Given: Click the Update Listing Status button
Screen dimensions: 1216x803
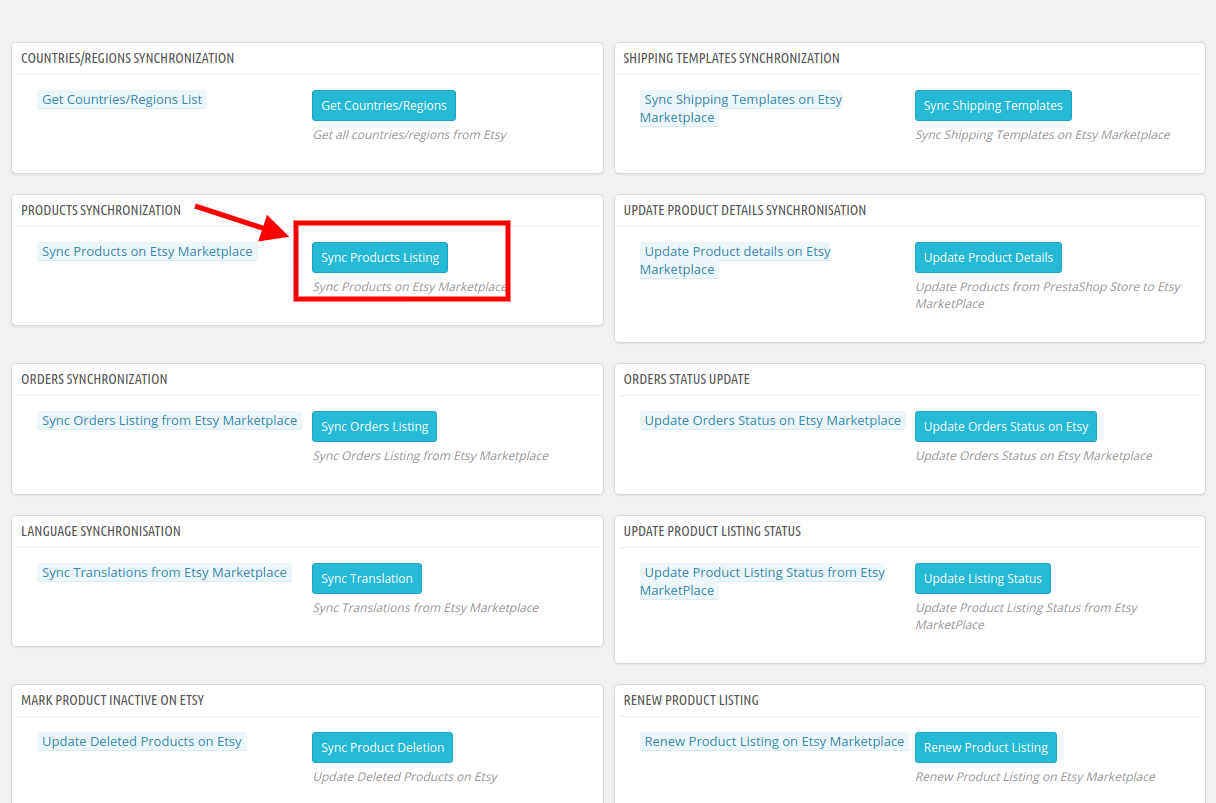Looking at the screenshot, I should (983, 579).
